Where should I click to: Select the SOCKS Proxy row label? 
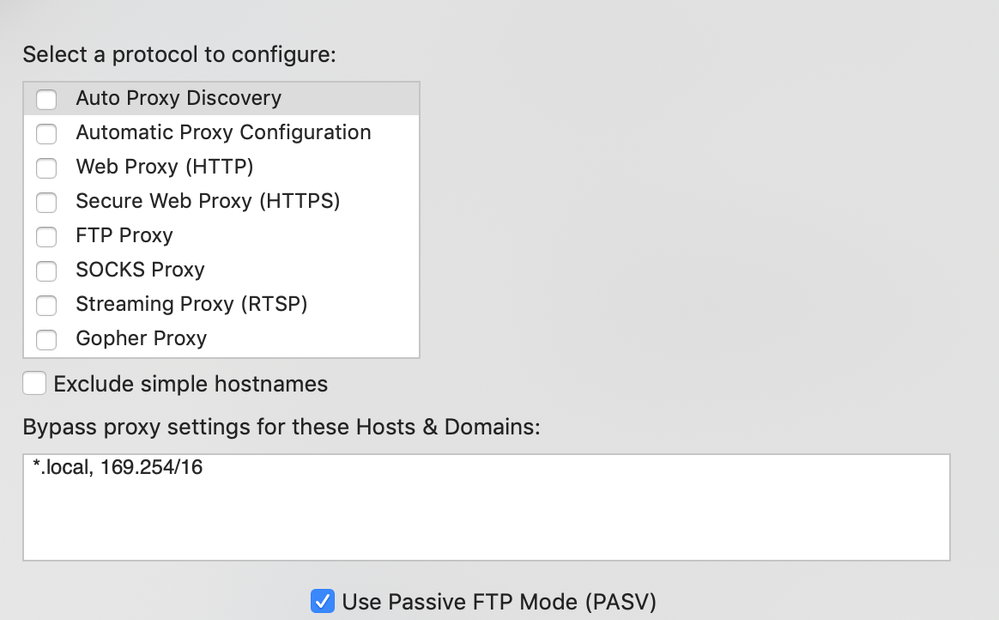click(x=140, y=270)
